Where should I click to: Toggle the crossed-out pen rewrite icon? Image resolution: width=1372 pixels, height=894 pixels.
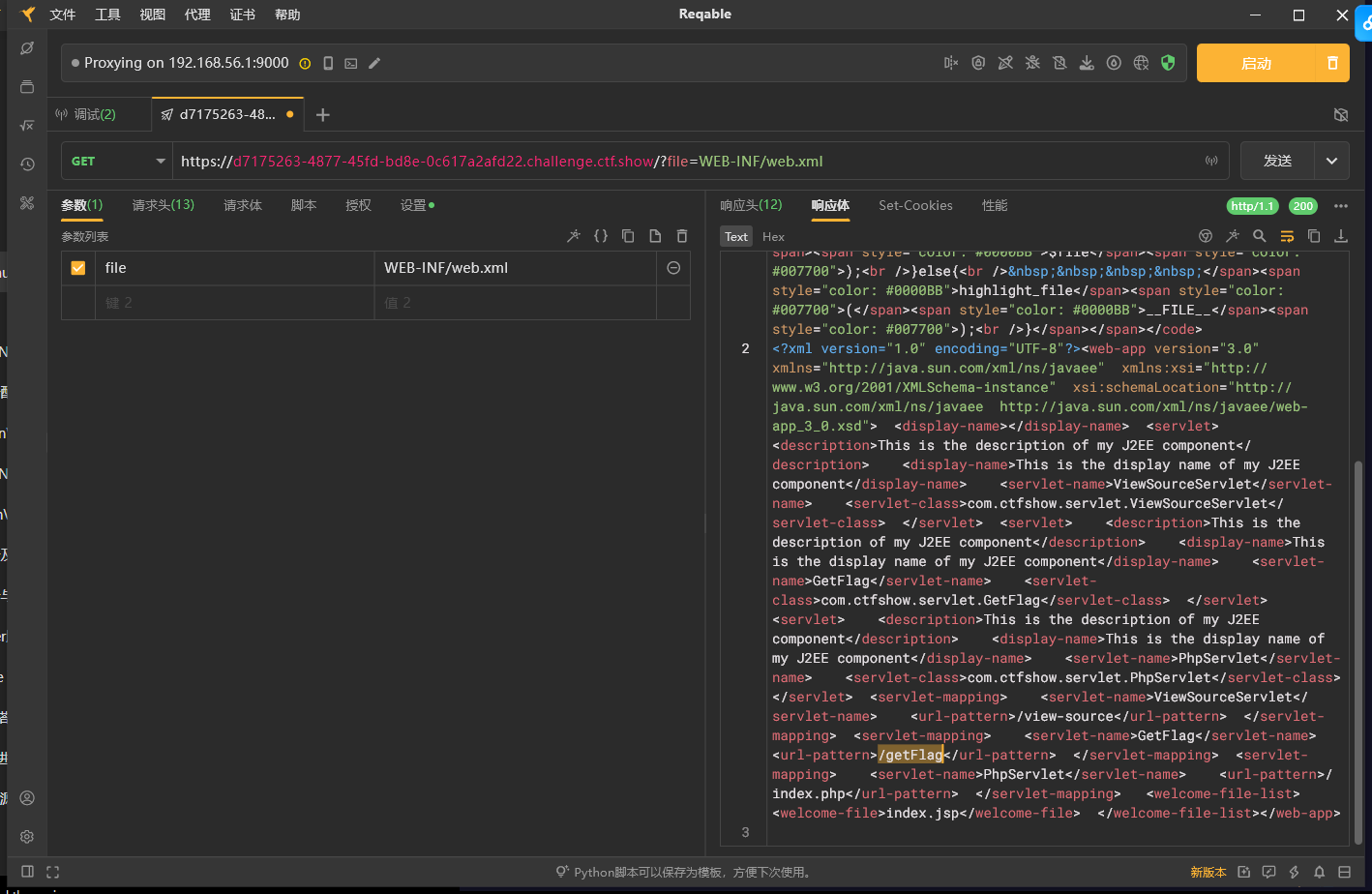pos(1005,63)
